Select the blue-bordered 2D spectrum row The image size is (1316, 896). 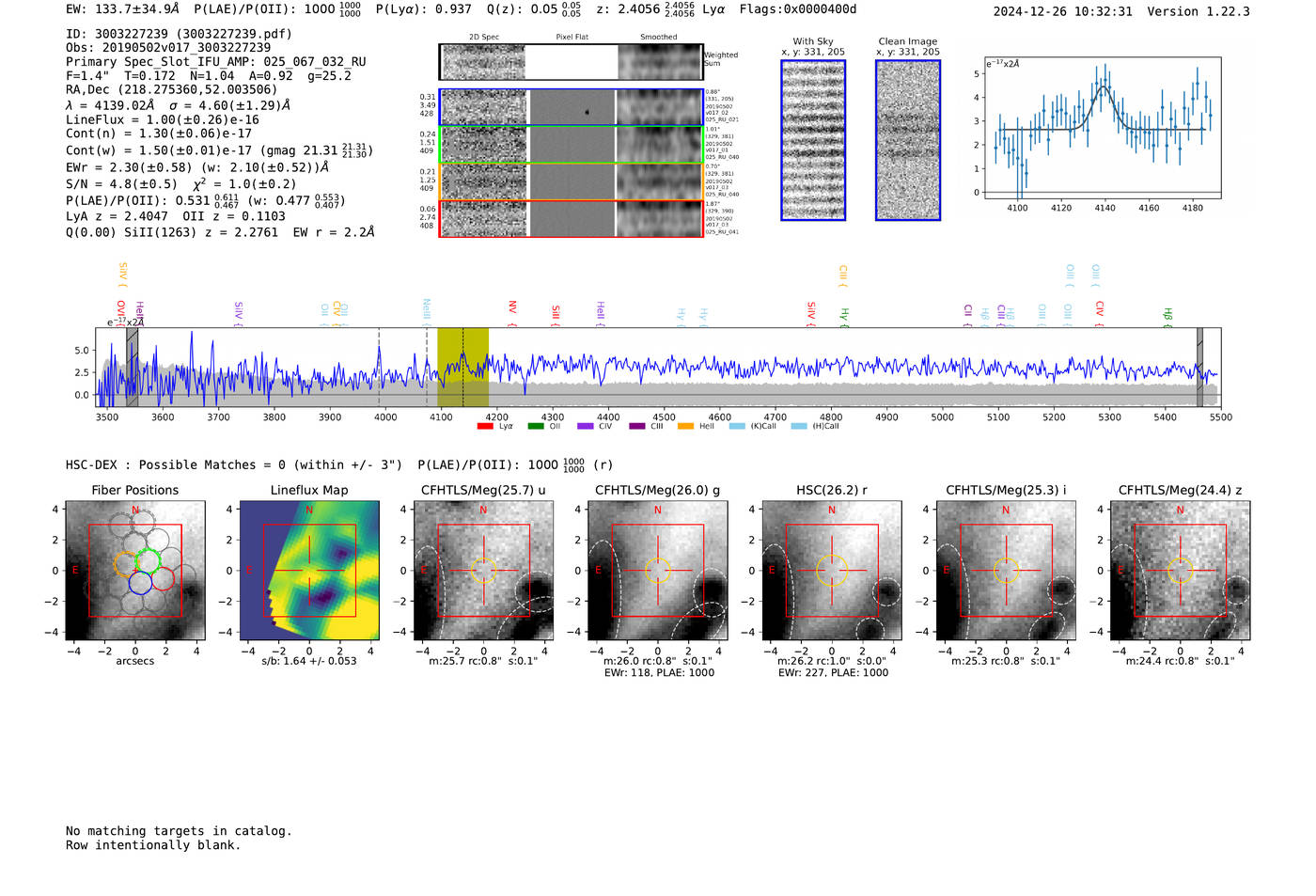[572, 107]
